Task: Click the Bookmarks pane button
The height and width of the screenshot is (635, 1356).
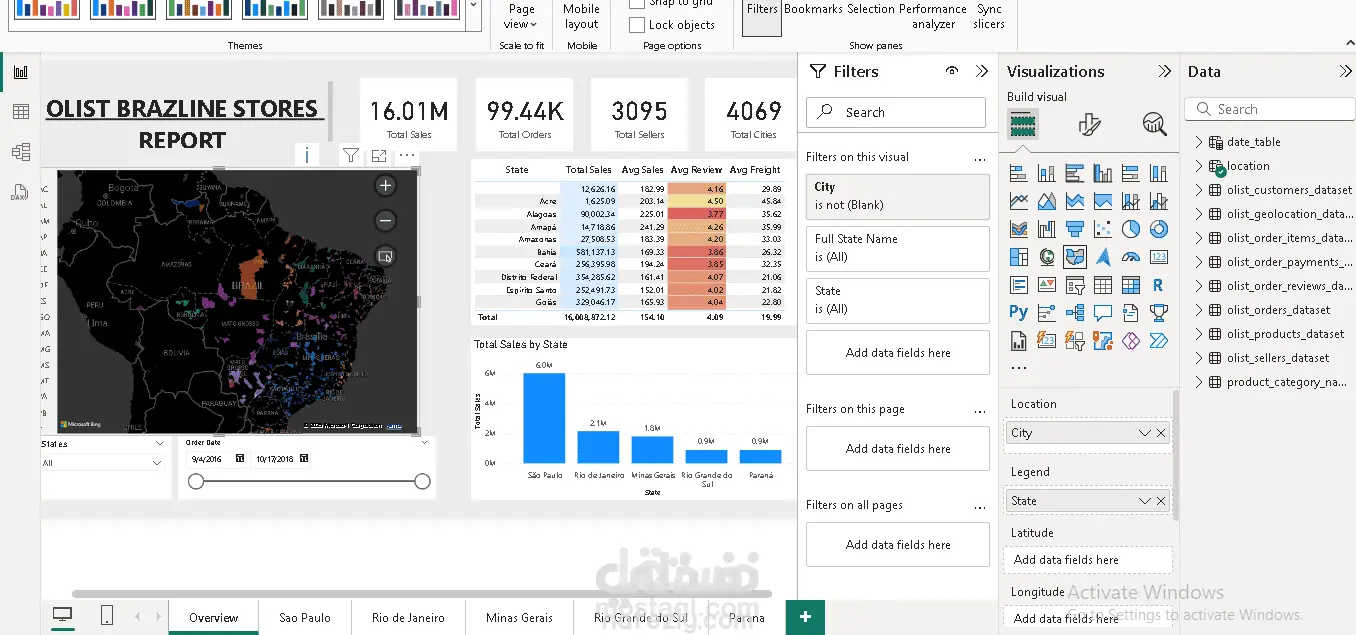Action: (x=813, y=9)
